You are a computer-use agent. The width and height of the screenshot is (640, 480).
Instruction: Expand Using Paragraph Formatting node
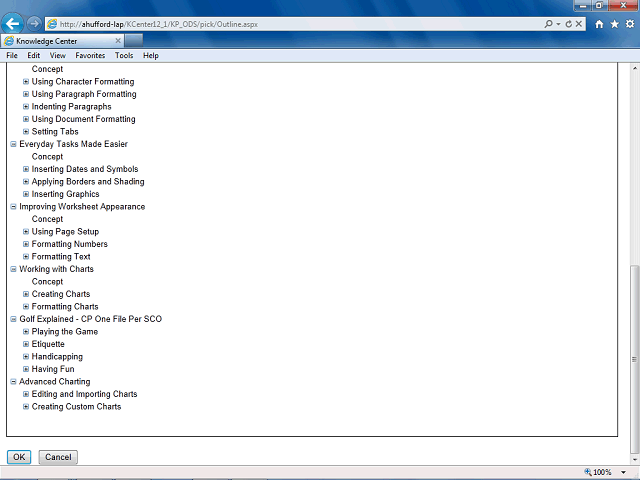pos(26,94)
